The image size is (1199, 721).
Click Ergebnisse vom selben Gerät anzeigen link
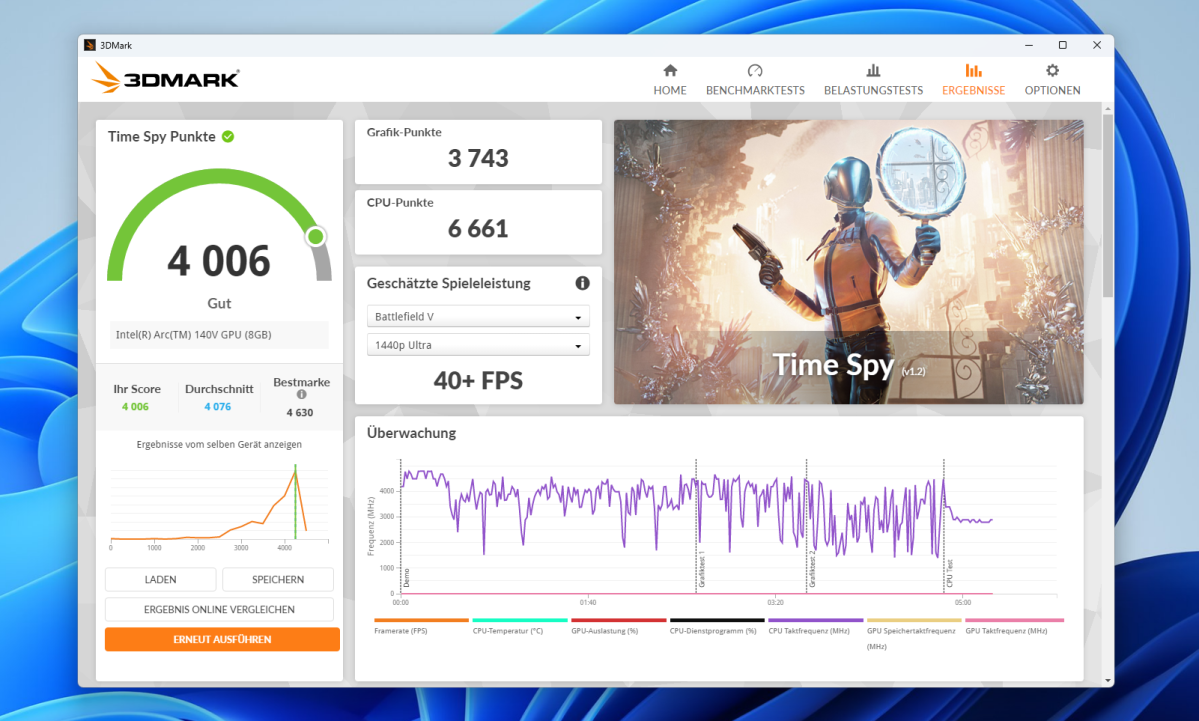[219, 444]
